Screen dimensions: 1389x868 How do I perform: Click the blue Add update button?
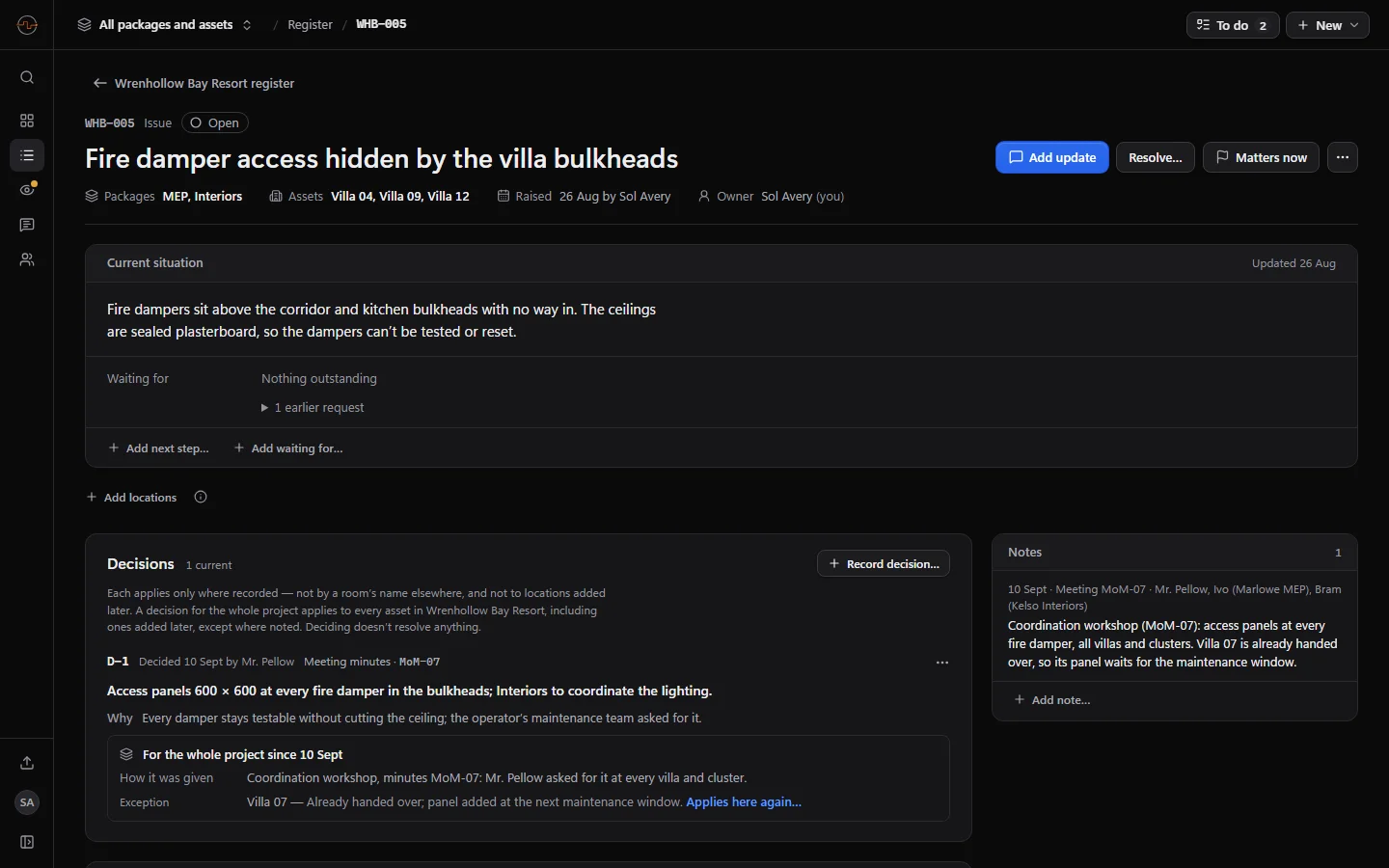pyautogui.click(x=1052, y=157)
